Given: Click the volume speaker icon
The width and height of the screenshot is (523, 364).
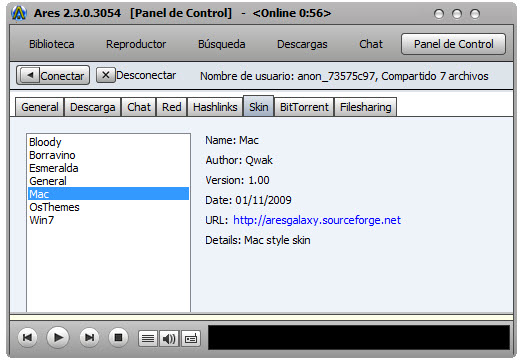Looking at the screenshot, I should click(169, 339).
